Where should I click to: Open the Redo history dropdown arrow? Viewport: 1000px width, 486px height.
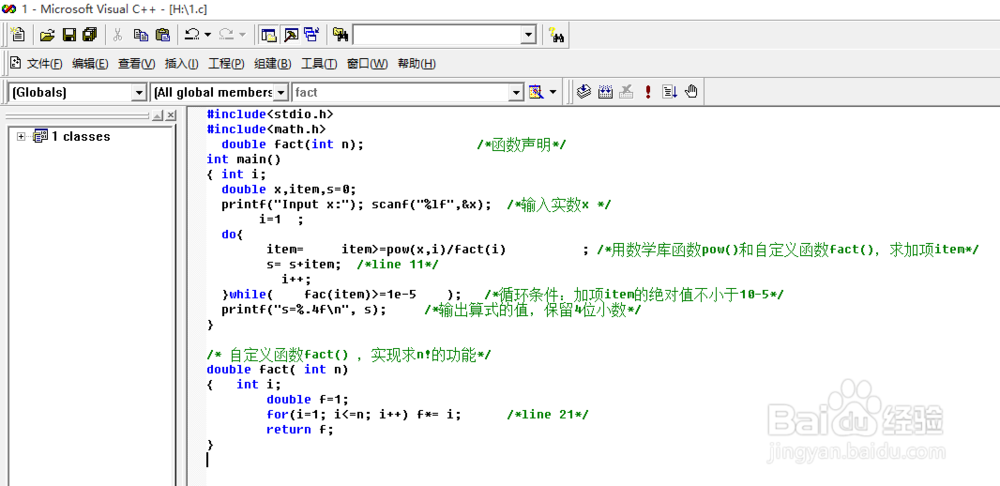242,35
